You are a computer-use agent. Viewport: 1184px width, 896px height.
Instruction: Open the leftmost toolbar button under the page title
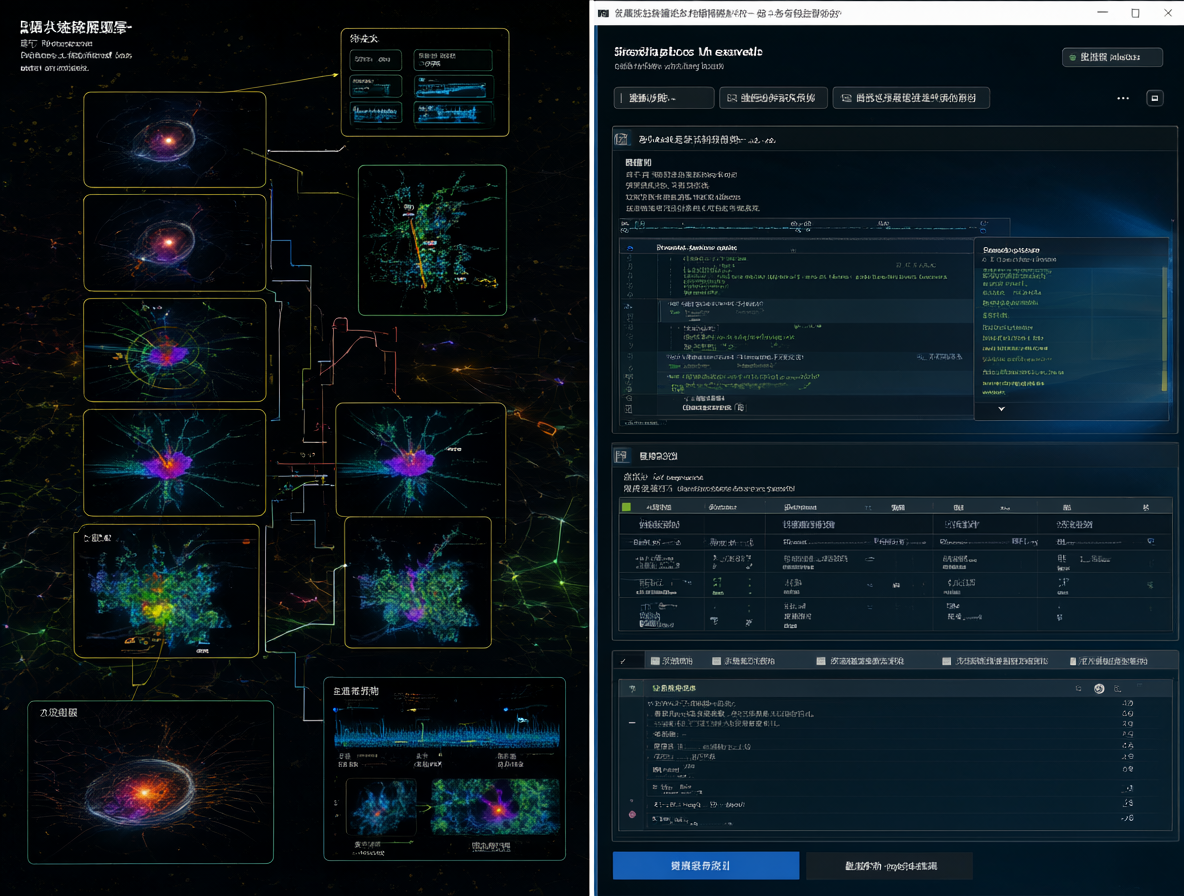664,98
